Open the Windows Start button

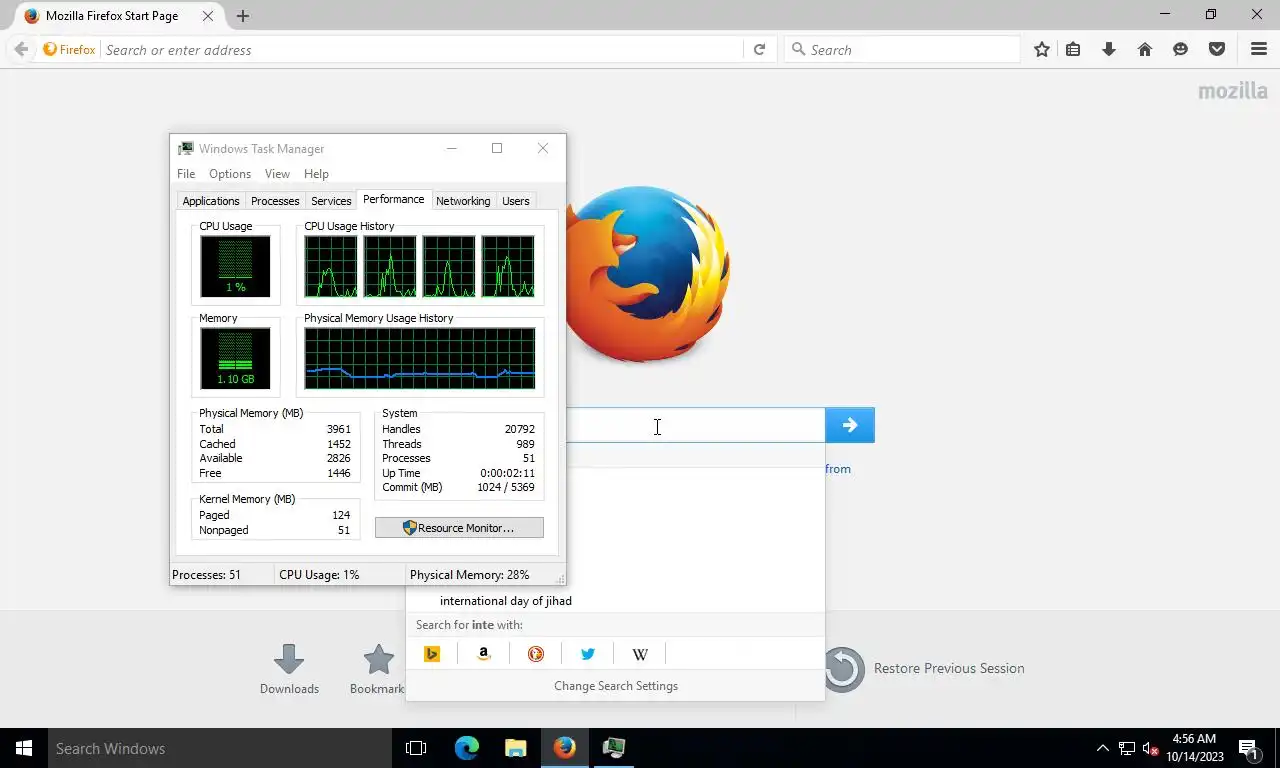(24, 748)
